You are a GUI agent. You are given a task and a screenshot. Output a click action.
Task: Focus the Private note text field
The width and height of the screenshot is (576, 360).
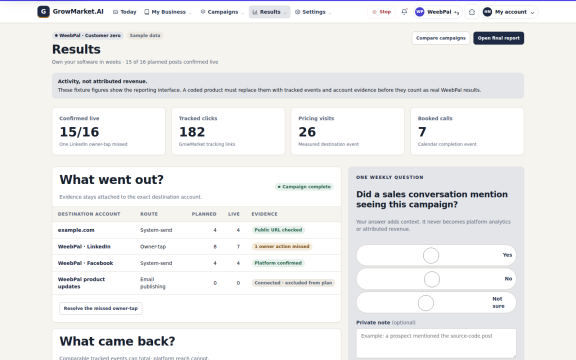(x=436, y=343)
